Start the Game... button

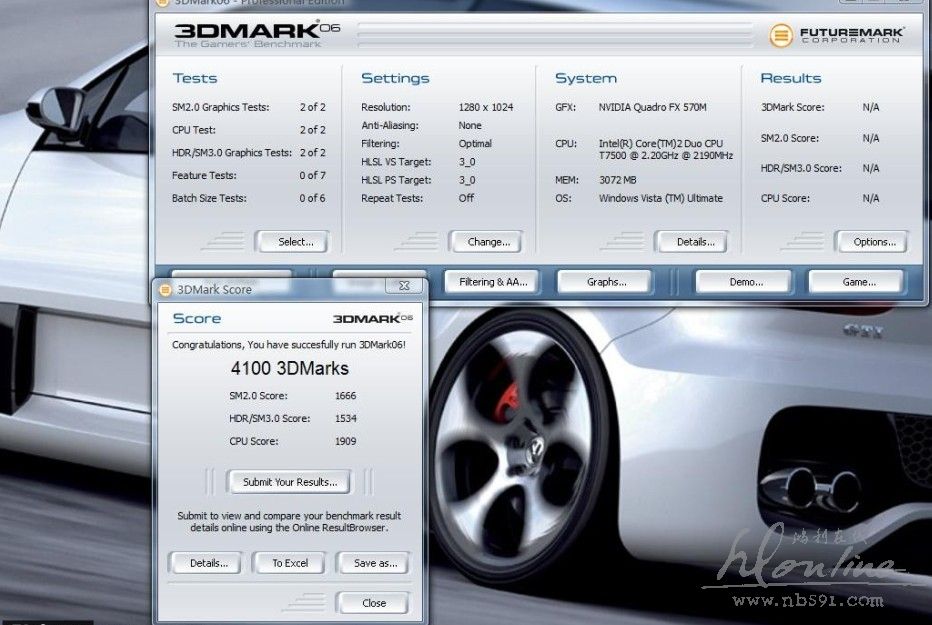(x=858, y=282)
